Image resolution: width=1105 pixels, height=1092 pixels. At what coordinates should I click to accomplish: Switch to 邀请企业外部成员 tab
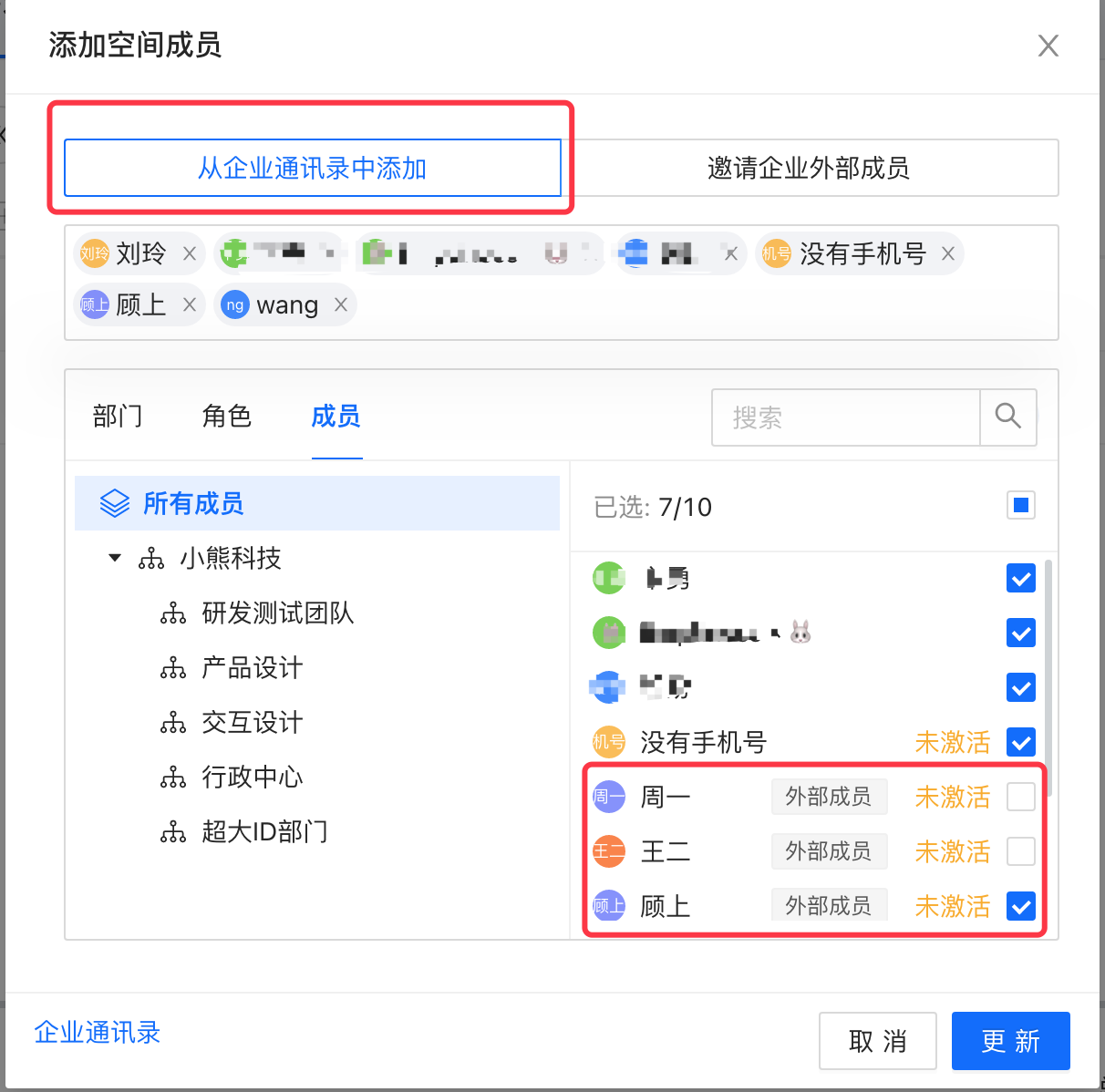809,168
